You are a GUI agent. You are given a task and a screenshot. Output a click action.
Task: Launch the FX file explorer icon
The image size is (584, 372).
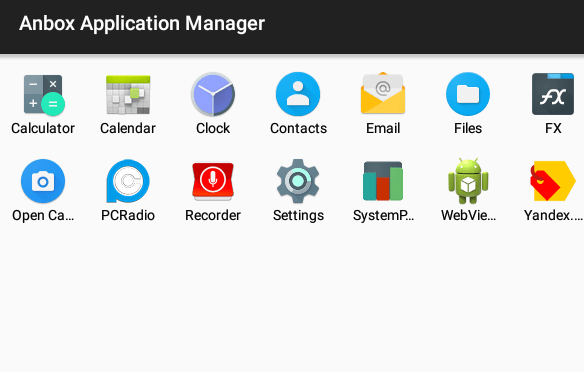click(x=553, y=94)
